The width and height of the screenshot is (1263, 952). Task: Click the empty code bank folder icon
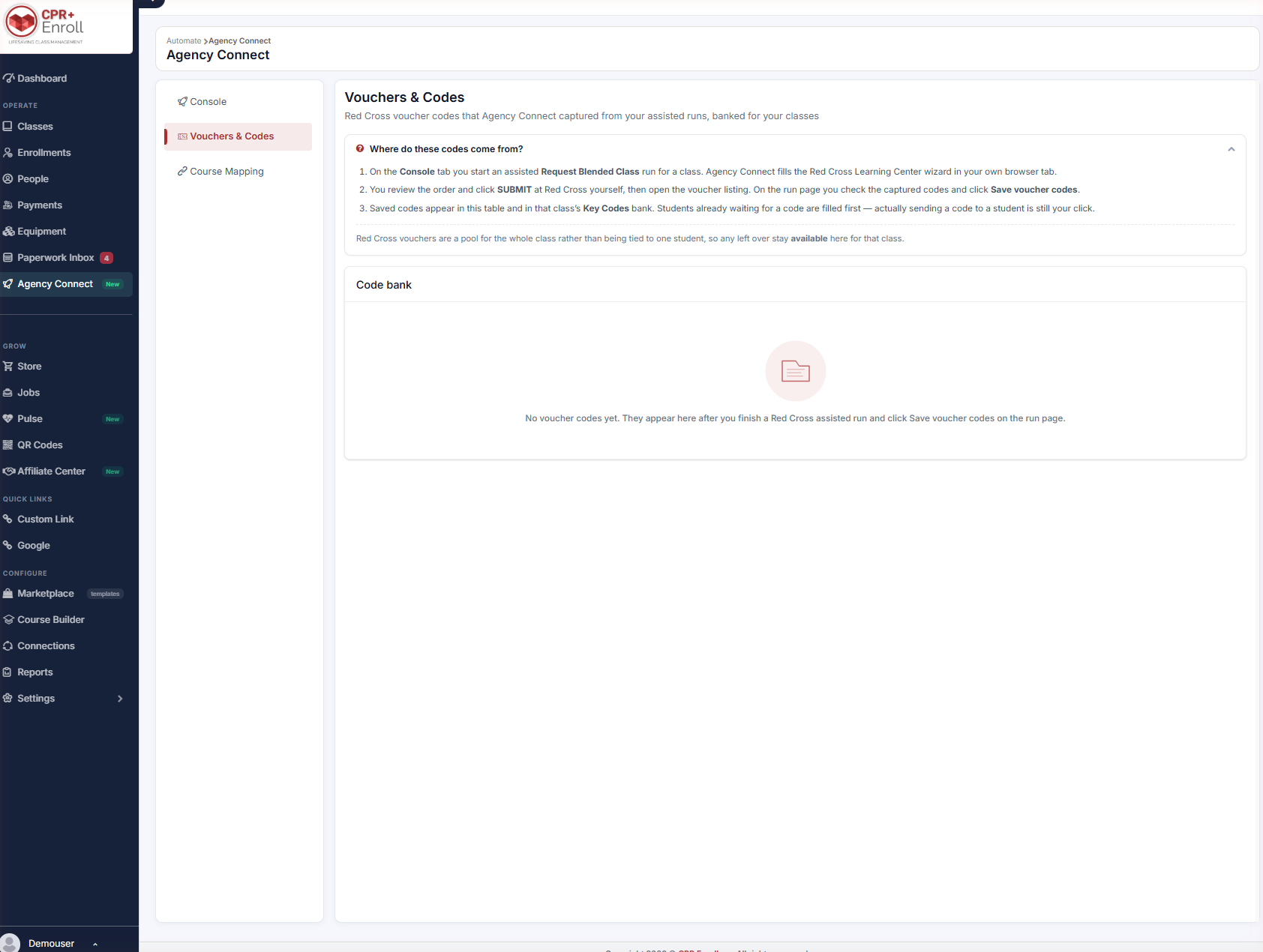[796, 371]
